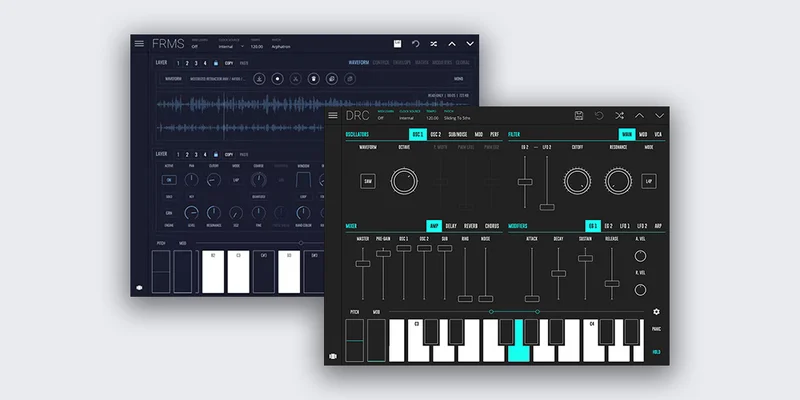The height and width of the screenshot is (400, 800).
Task: Switch to SUB/NOISE tab in DRC
Action: pos(458,135)
